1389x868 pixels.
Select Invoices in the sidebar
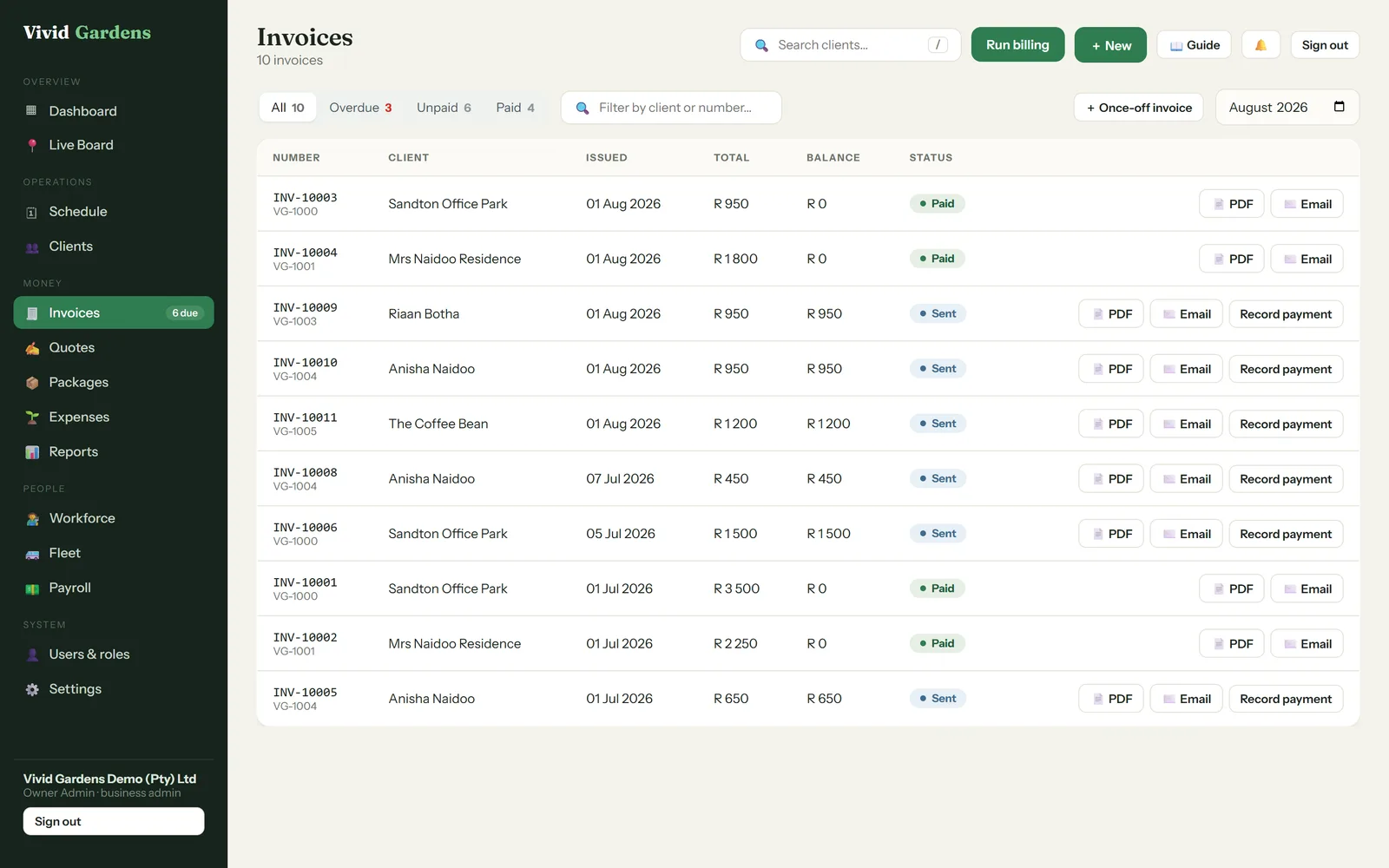coord(114,312)
